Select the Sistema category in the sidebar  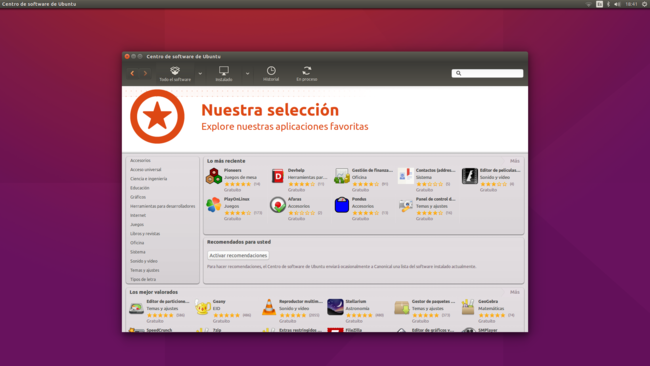[x=138, y=252]
